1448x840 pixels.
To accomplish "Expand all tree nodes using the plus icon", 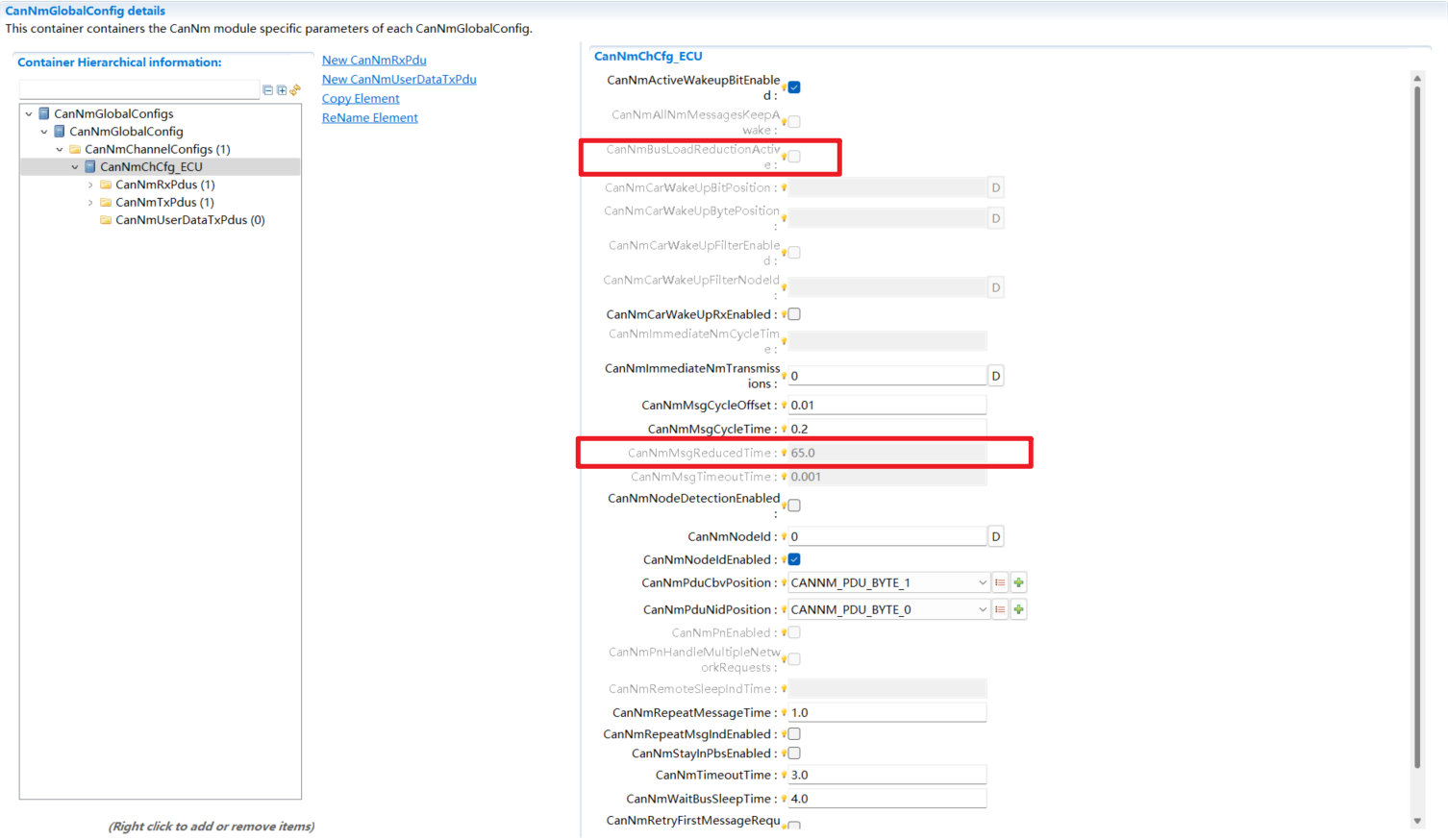I will click(279, 89).
